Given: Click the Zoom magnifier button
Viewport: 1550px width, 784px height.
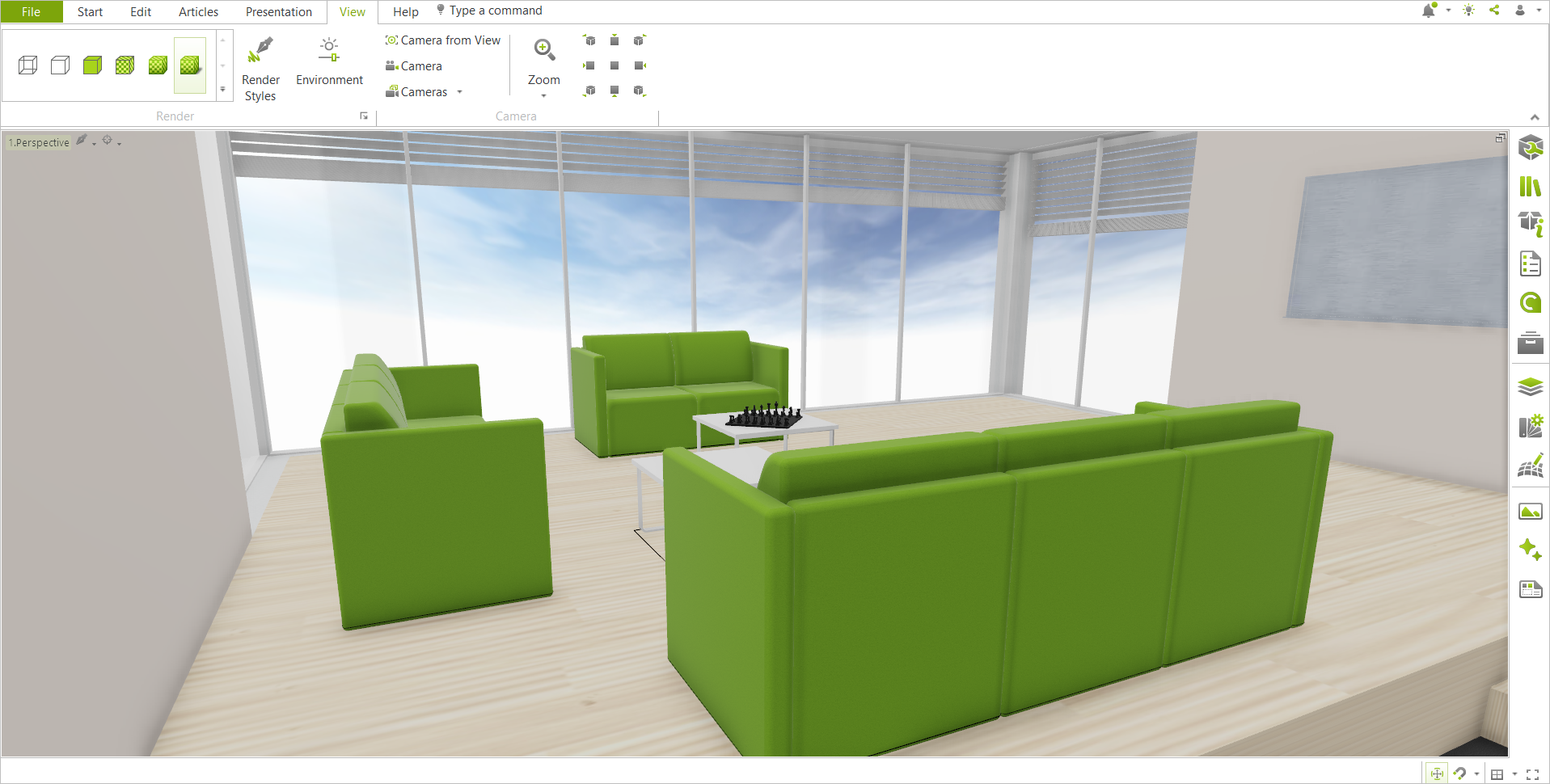Looking at the screenshot, I should pyautogui.click(x=544, y=50).
